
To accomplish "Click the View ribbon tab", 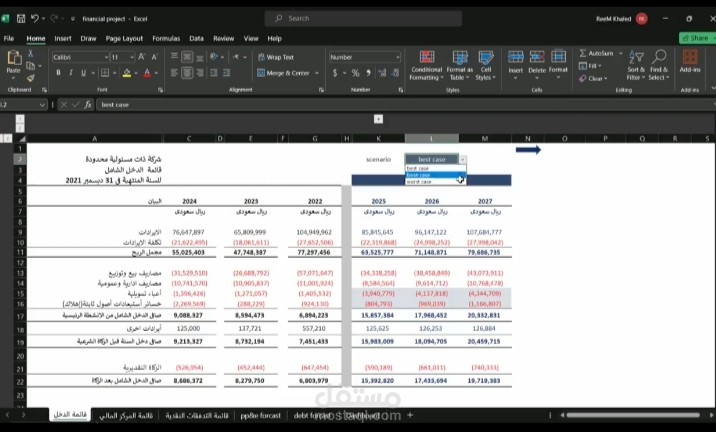I will [x=251, y=38].
